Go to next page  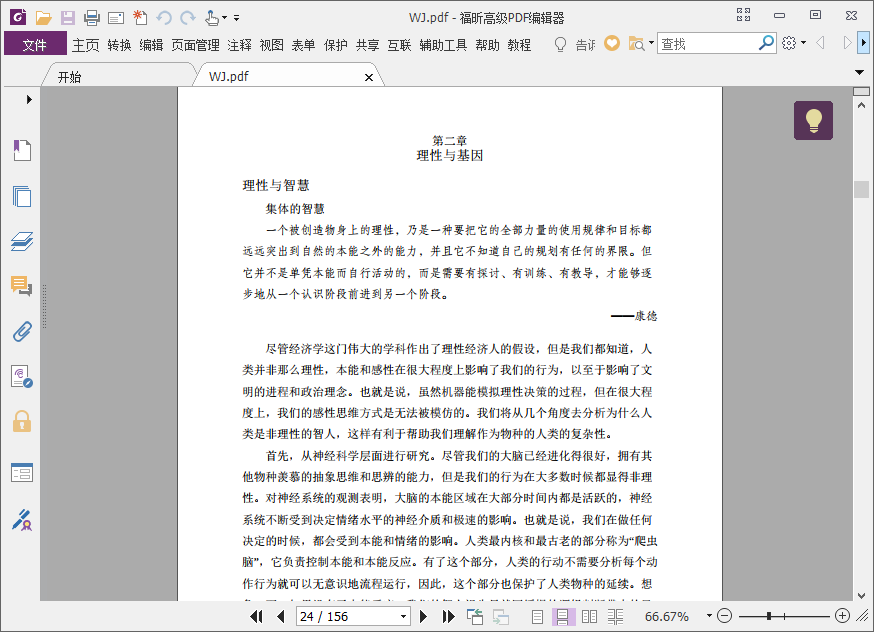click(x=423, y=616)
